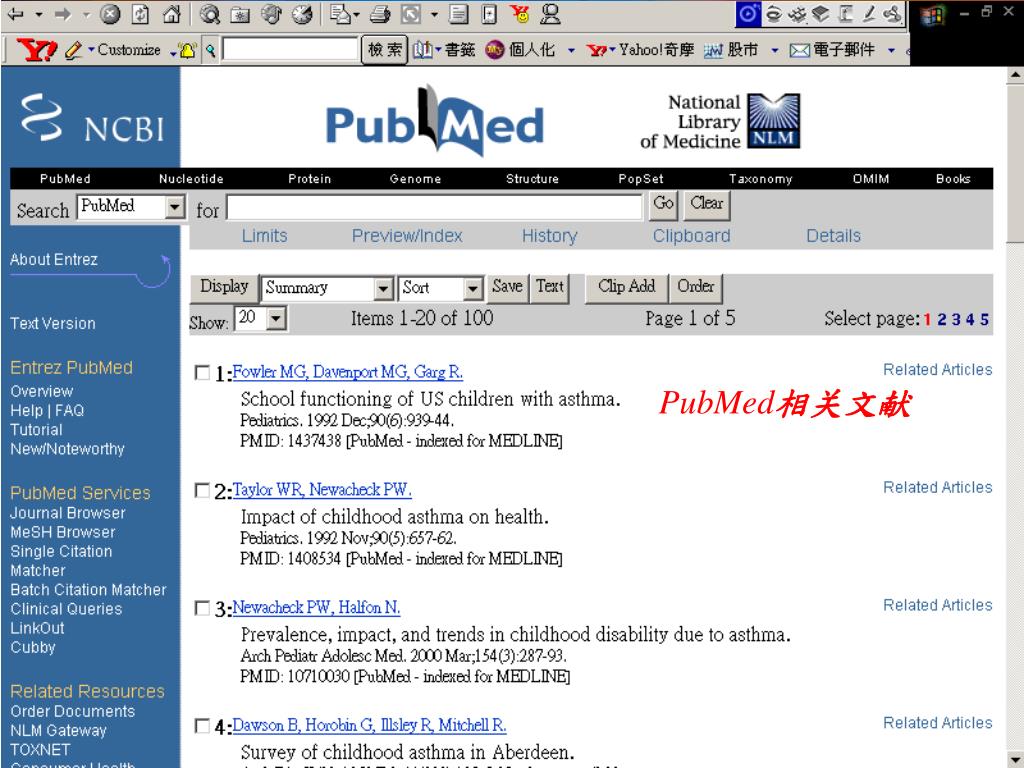This screenshot has width=1024, height=768.
Task: Stop page loading with the Stop icon
Action: [x=110, y=14]
